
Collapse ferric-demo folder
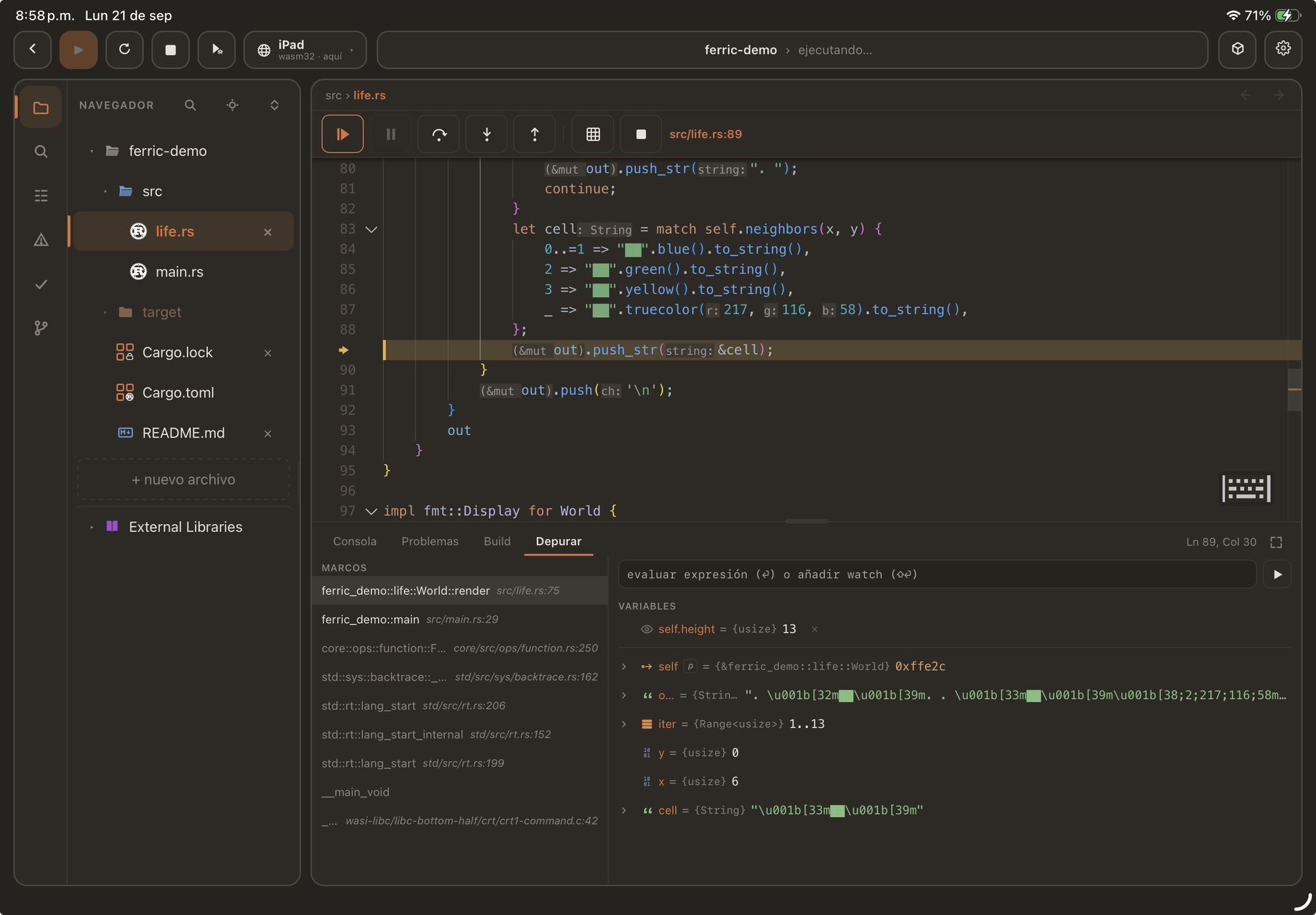tap(91, 151)
